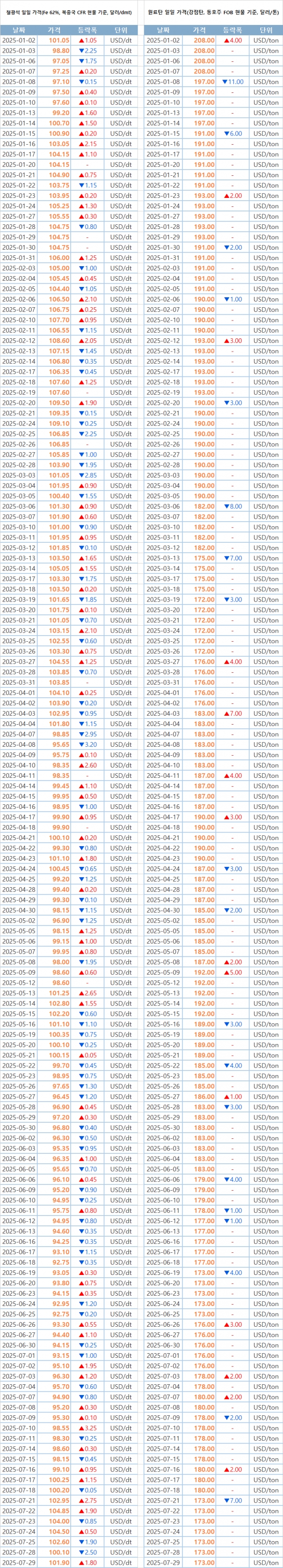Click the blue down arrow 2.25 on the iron ore 2025-01-03 row

pos(87,50)
